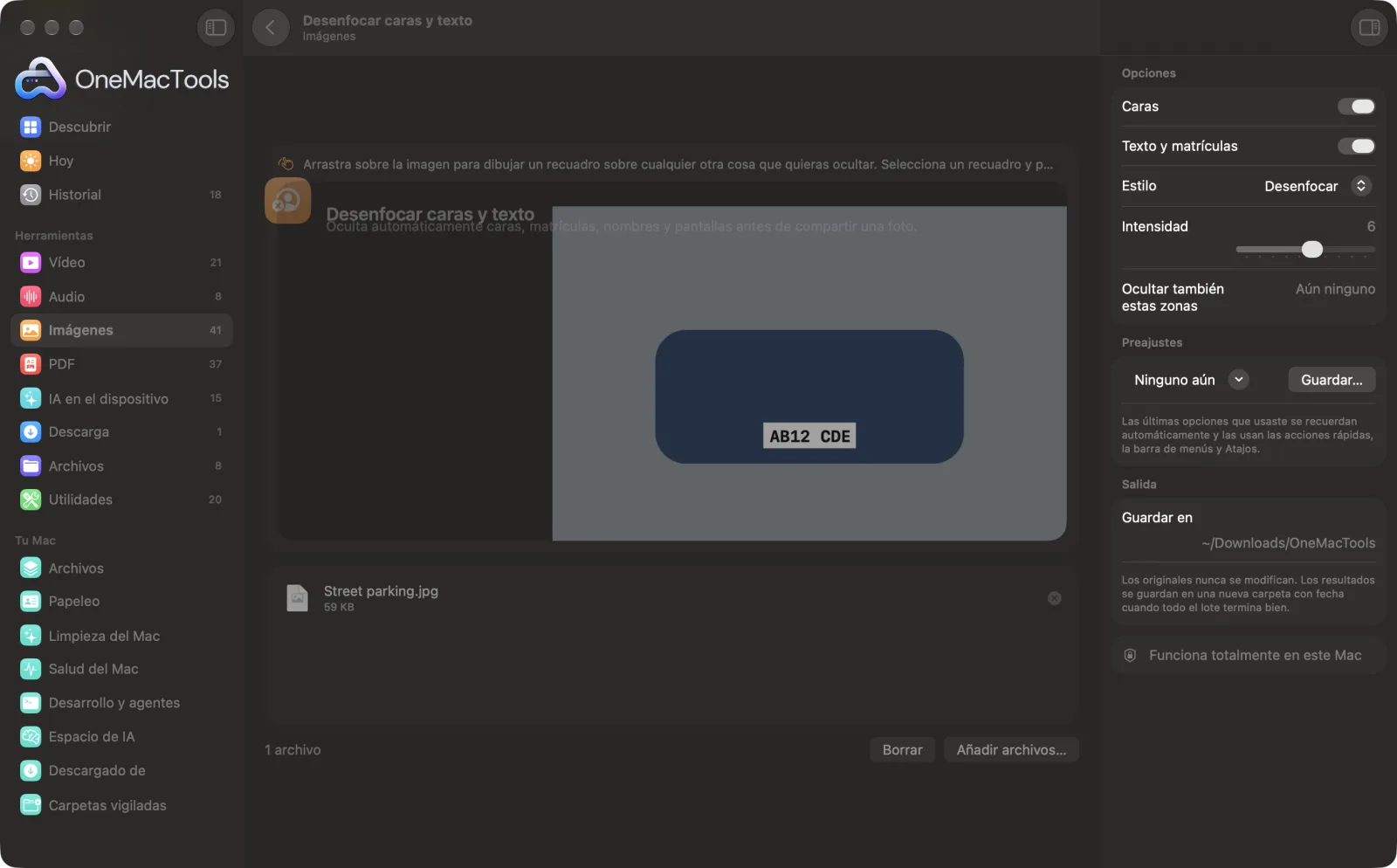Viewport: 1397px width, 868px height.
Task: Adjust the Intensidad slider
Action: 1305,250
